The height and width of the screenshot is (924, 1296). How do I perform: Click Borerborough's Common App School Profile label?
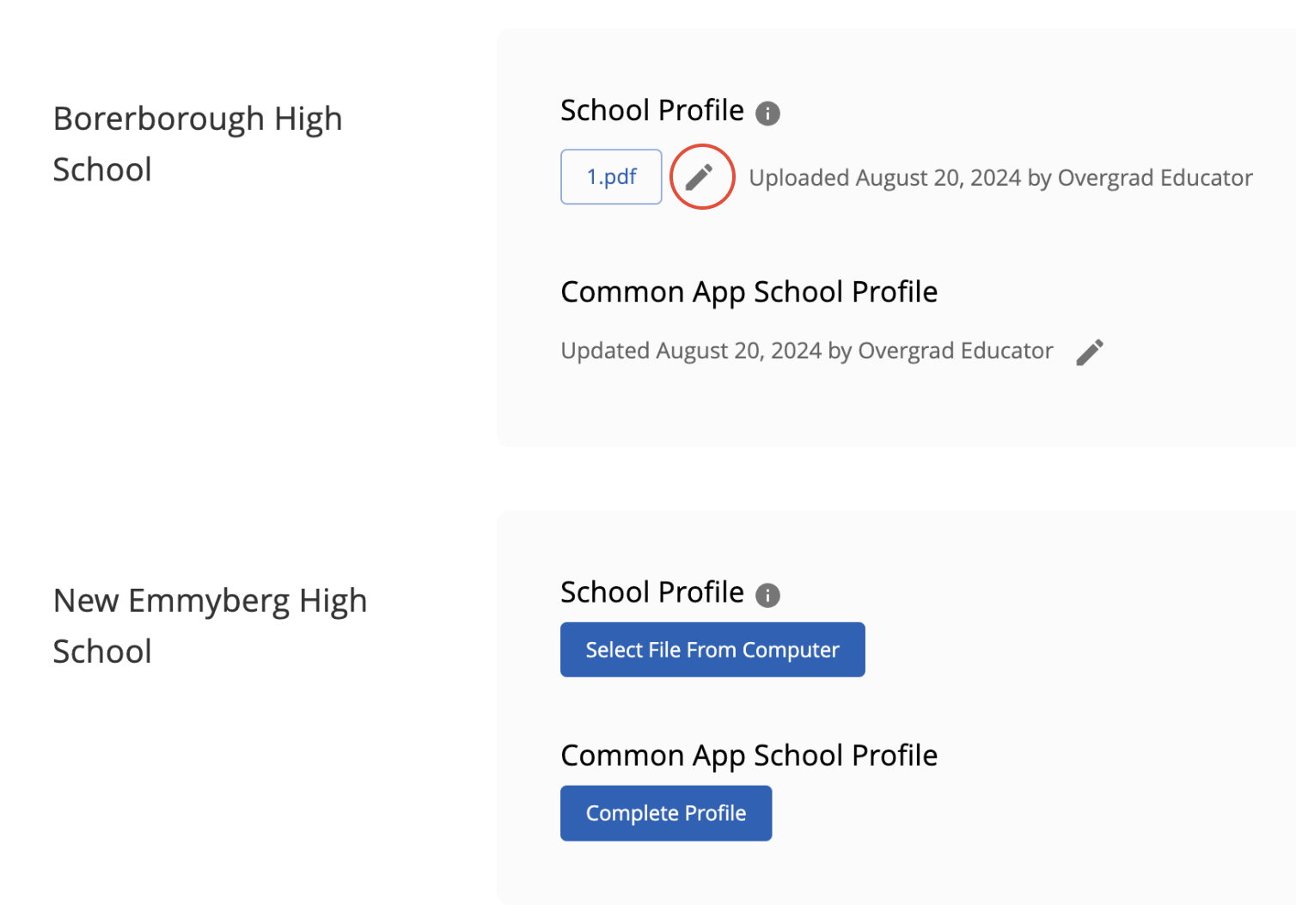(x=749, y=292)
